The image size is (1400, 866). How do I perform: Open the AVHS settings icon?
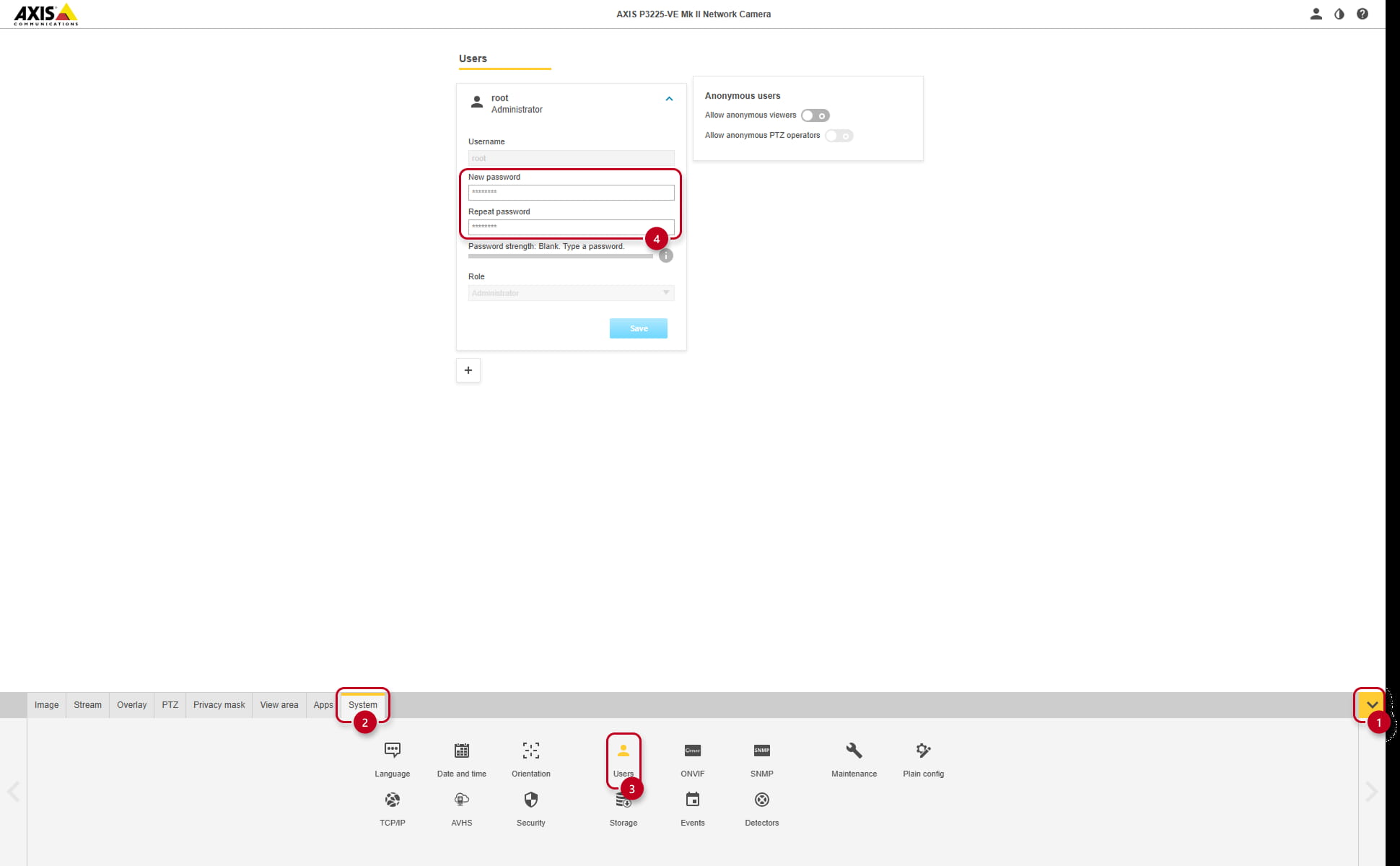(462, 800)
